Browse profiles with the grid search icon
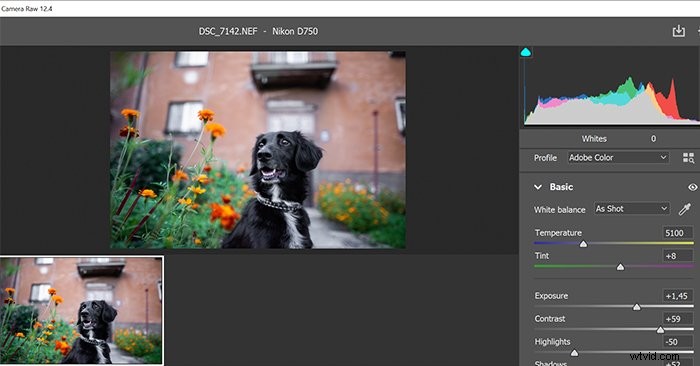Image resolution: width=700 pixels, height=366 pixels. [x=688, y=158]
